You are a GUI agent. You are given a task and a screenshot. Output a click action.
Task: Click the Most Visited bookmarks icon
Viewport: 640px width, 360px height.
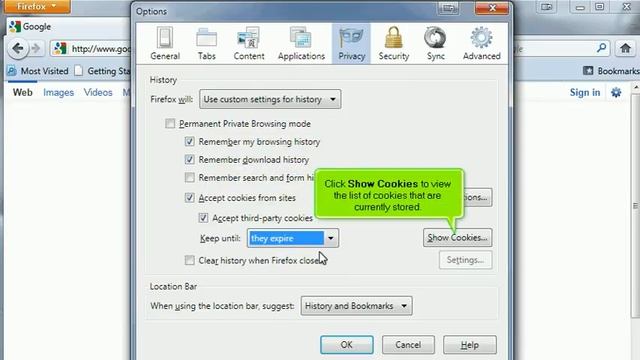pyautogui.click(x=11, y=71)
